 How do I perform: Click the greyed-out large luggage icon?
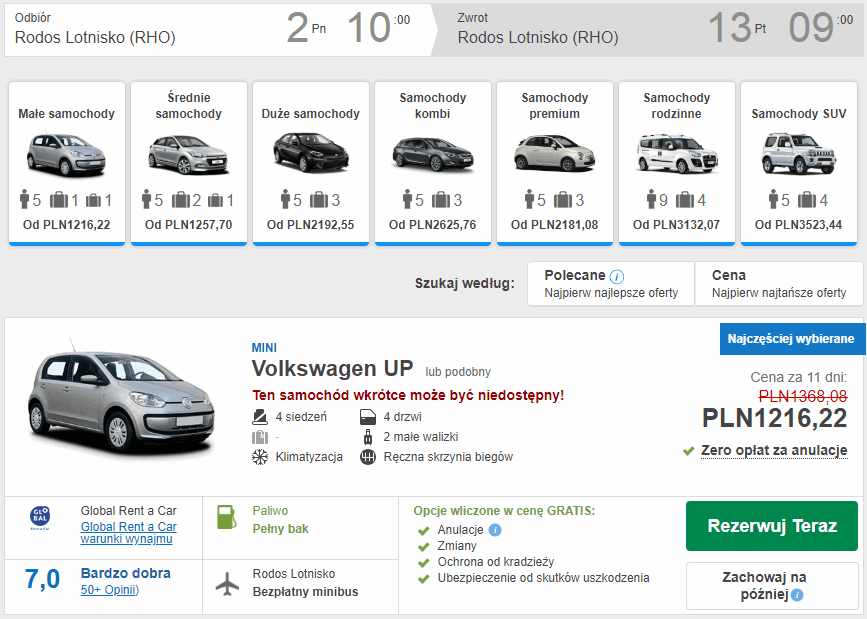click(260, 437)
